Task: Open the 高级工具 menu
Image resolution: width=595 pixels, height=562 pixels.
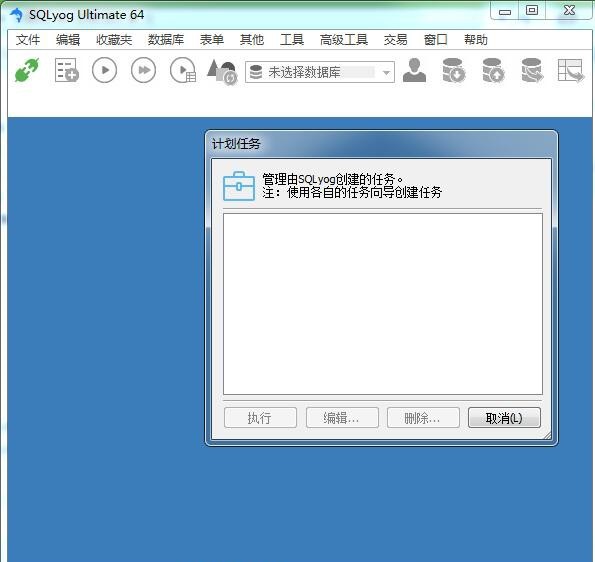Action: click(344, 39)
